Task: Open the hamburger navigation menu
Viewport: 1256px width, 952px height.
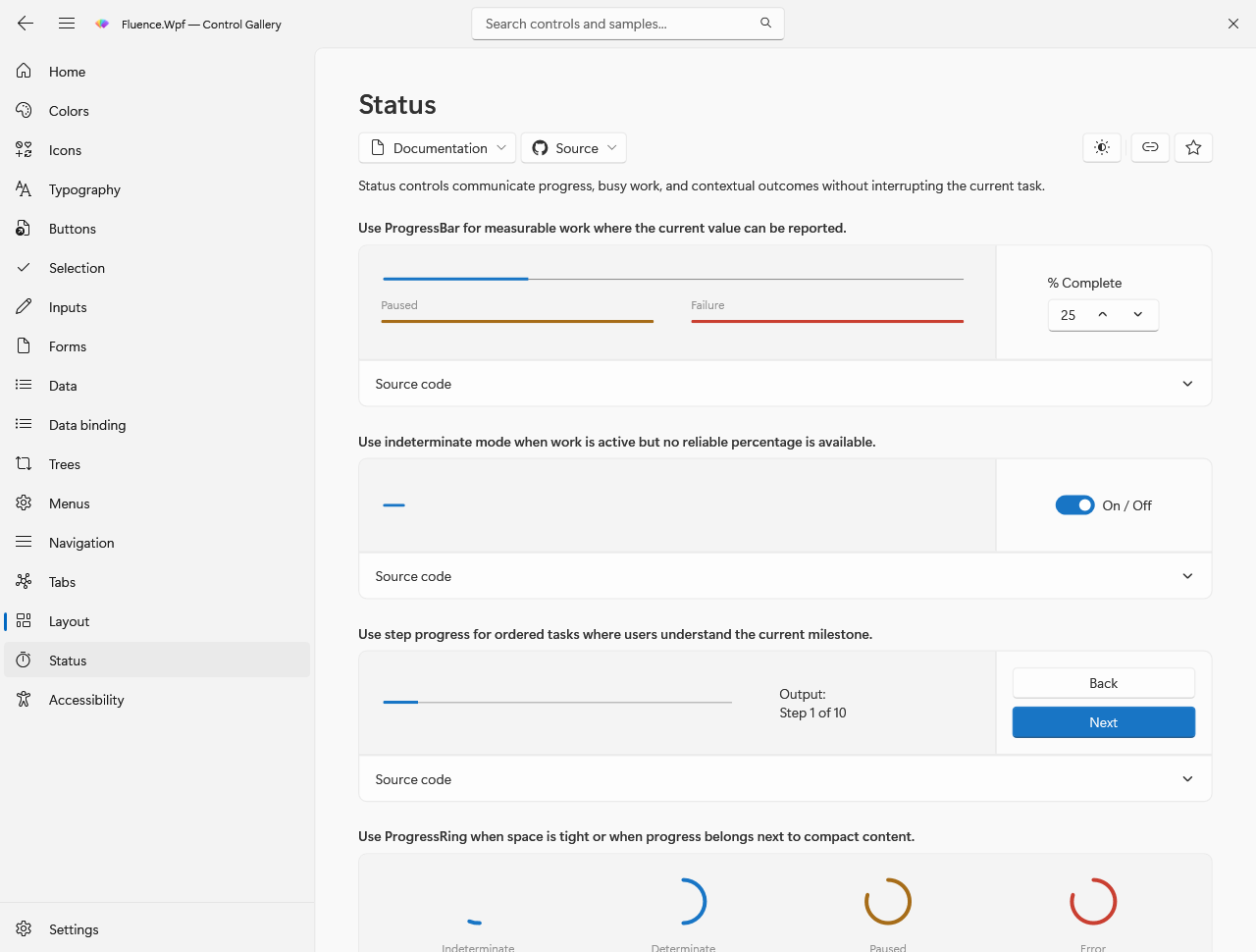Action: [x=67, y=24]
